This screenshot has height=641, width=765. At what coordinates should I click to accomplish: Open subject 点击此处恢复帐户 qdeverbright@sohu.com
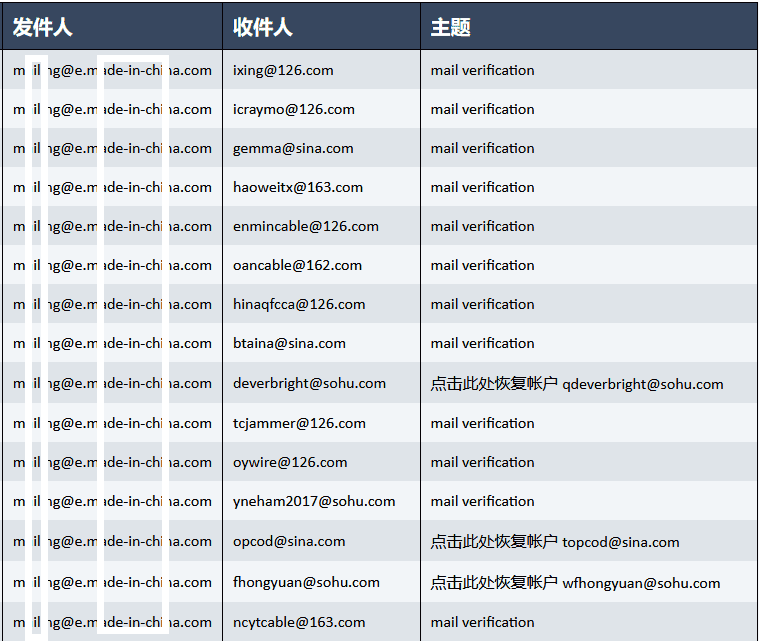tap(576, 384)
